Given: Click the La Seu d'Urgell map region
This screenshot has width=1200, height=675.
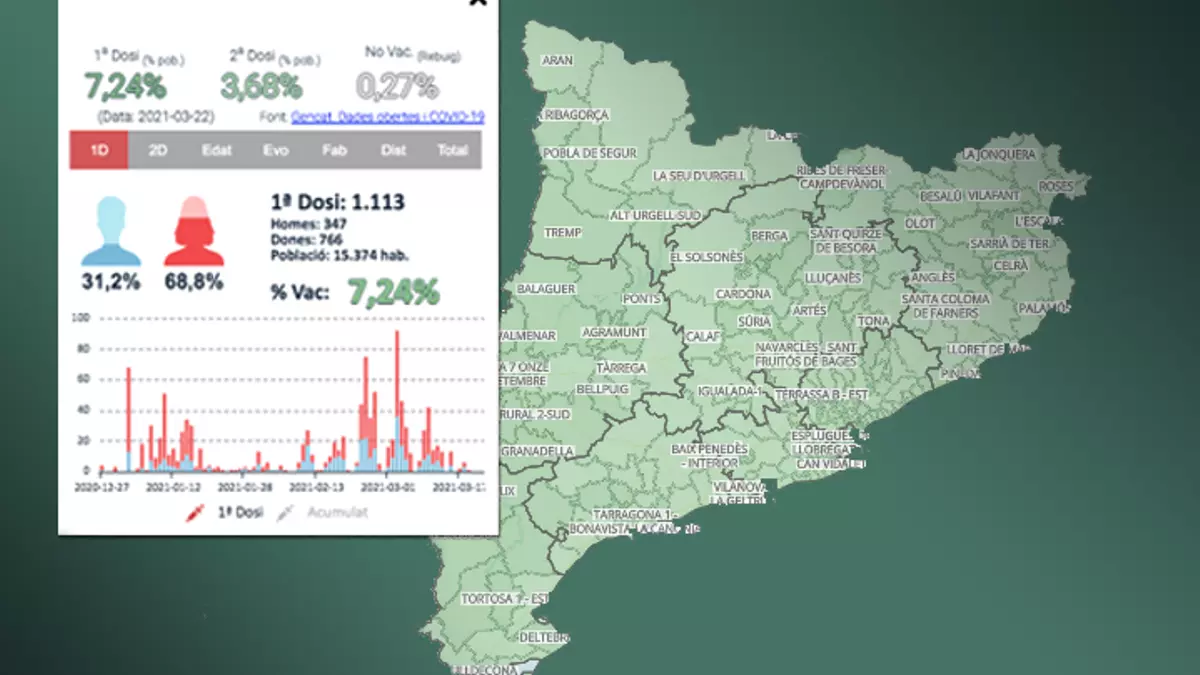Looking at the screenshot, I should [699, 175].
